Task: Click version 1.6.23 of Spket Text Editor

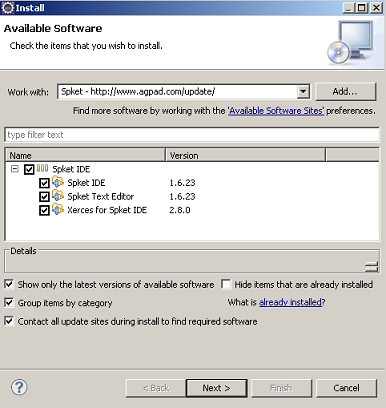Action: (182, 196)
